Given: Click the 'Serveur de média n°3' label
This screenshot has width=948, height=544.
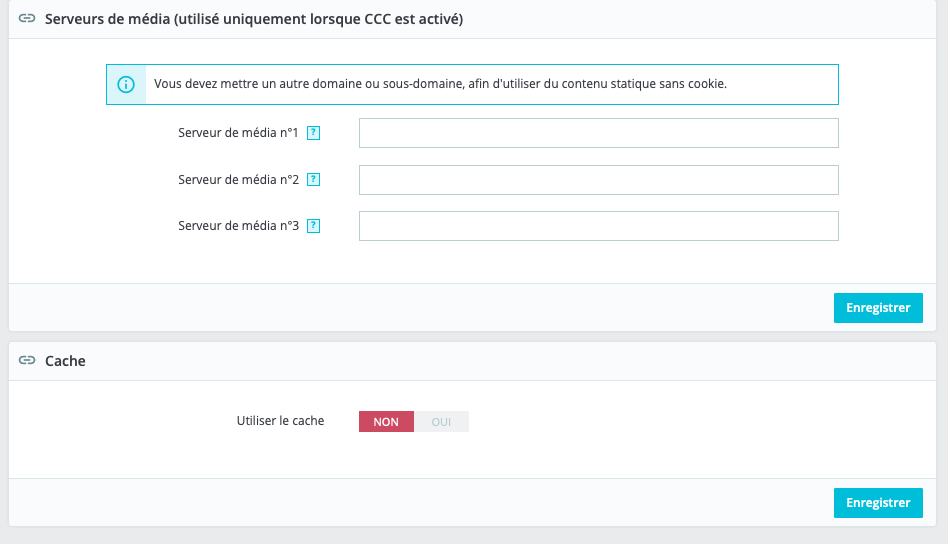Looking at the screenshot, I should (238, 226).
